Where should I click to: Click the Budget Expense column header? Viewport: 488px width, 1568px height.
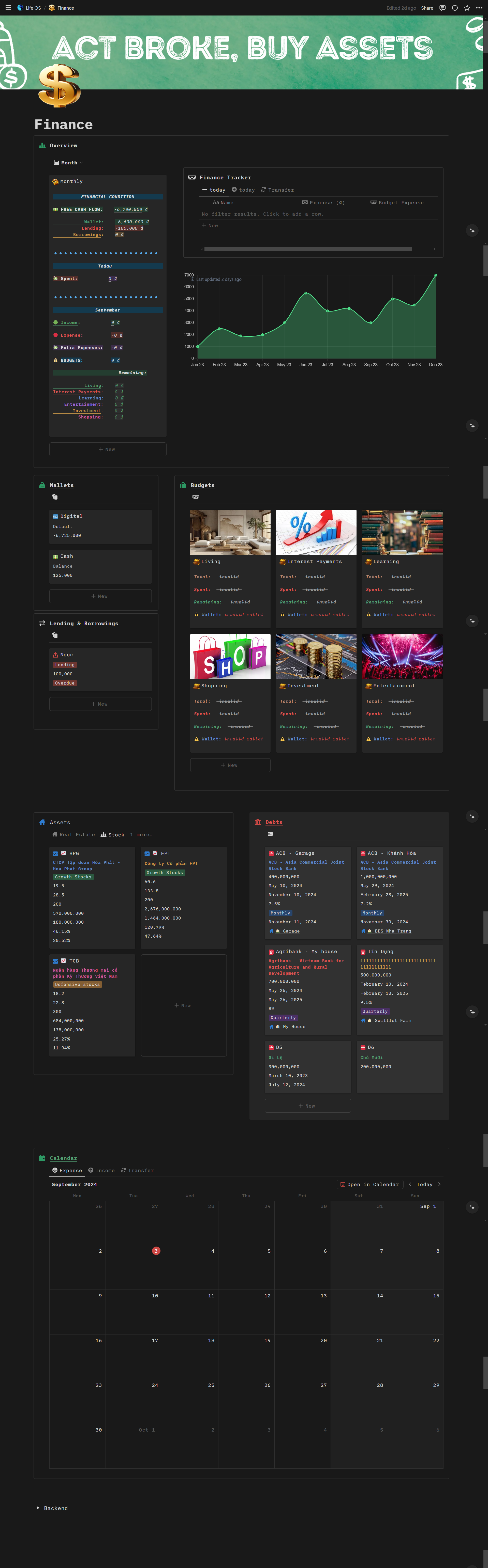pos(403,203)
